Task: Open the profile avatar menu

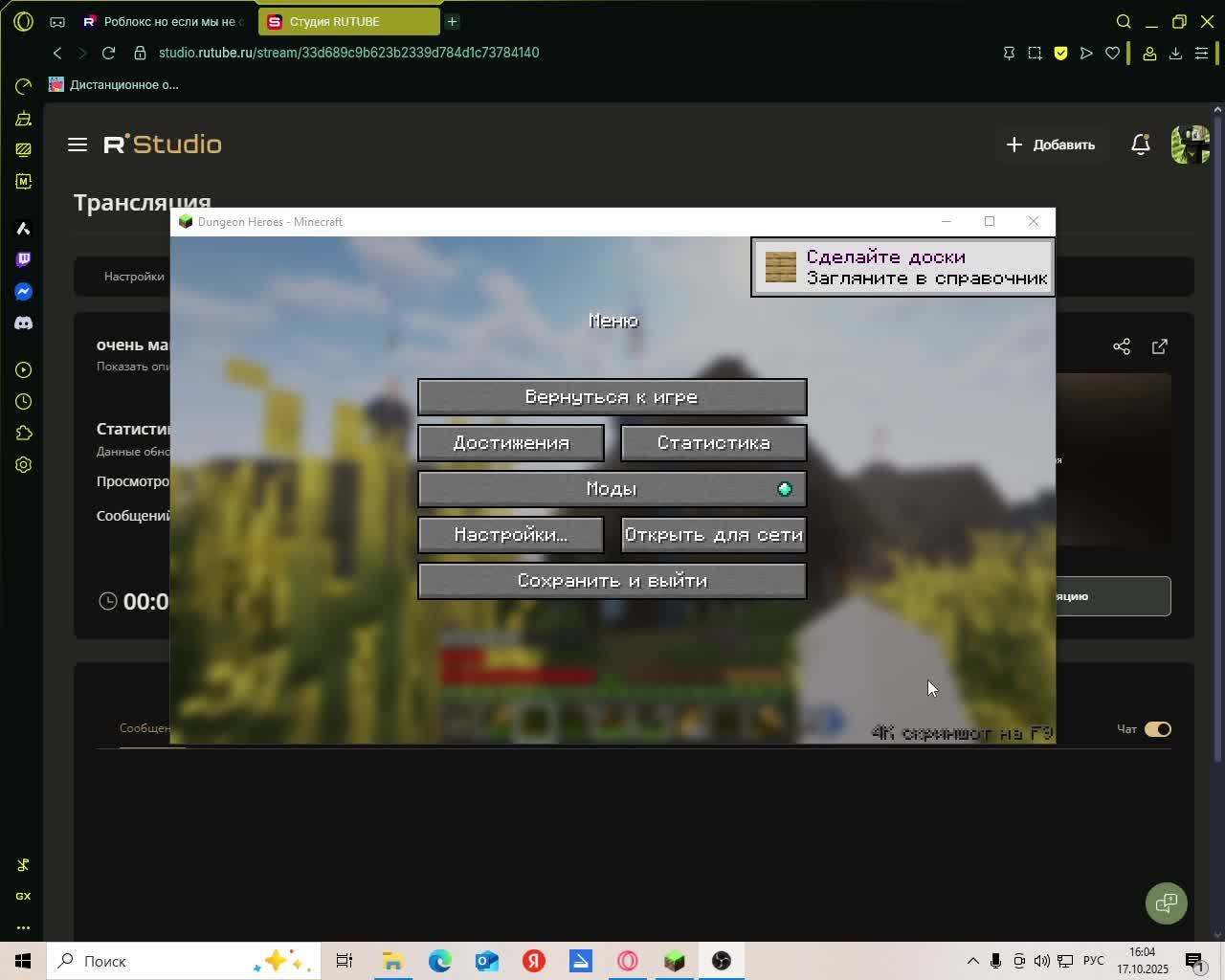Action: click(x=1191, y=145)
